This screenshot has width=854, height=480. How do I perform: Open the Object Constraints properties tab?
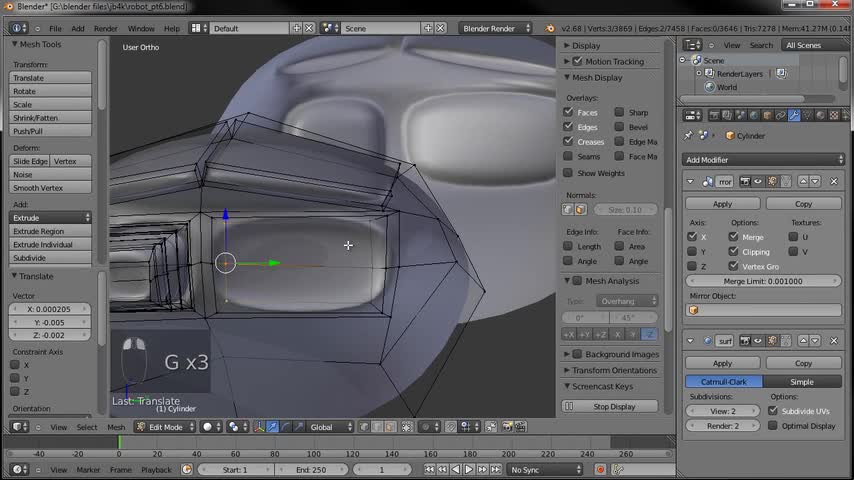coord(780,116)
